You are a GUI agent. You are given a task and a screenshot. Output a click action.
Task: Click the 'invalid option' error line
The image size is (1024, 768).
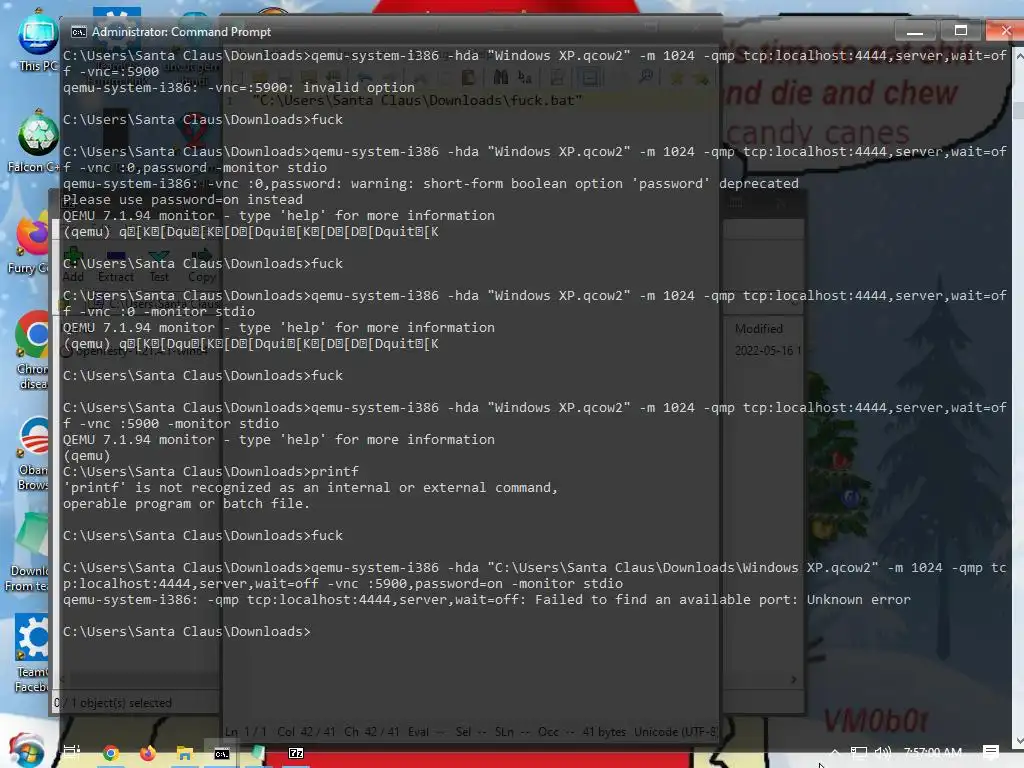pos(239,88)
